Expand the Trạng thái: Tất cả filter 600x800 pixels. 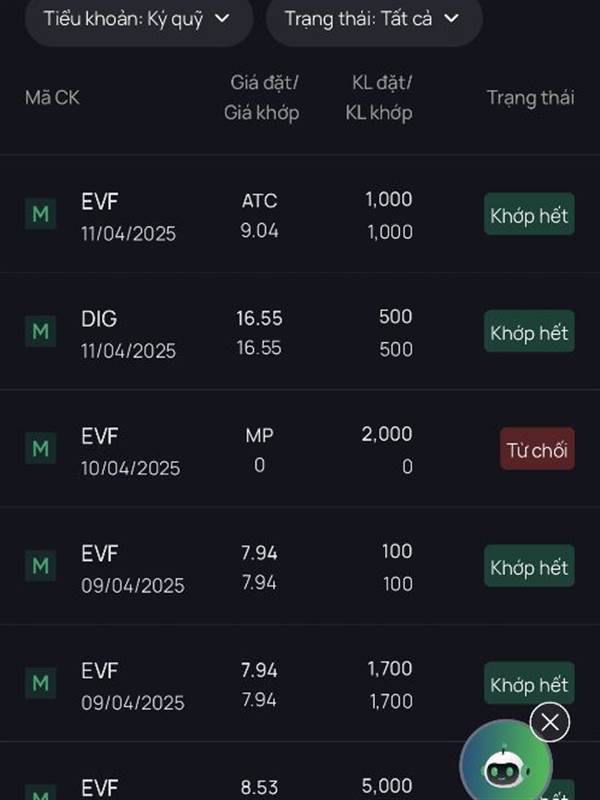pos(374,18)
